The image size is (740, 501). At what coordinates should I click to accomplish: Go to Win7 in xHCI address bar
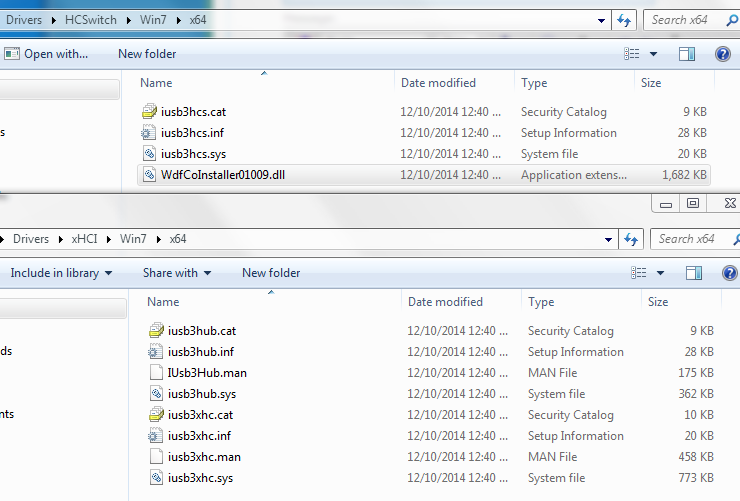coord(133,239)
